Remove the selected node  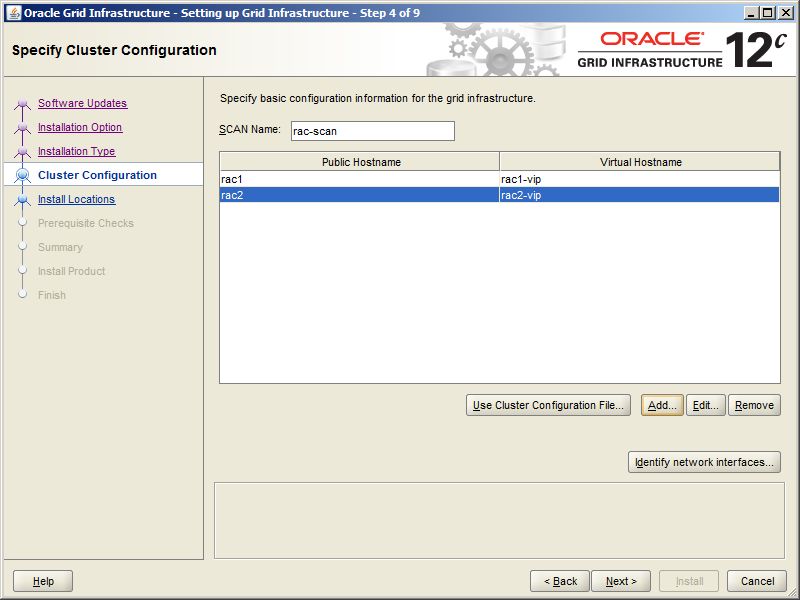pyautogui.click(x=754, y=405)
